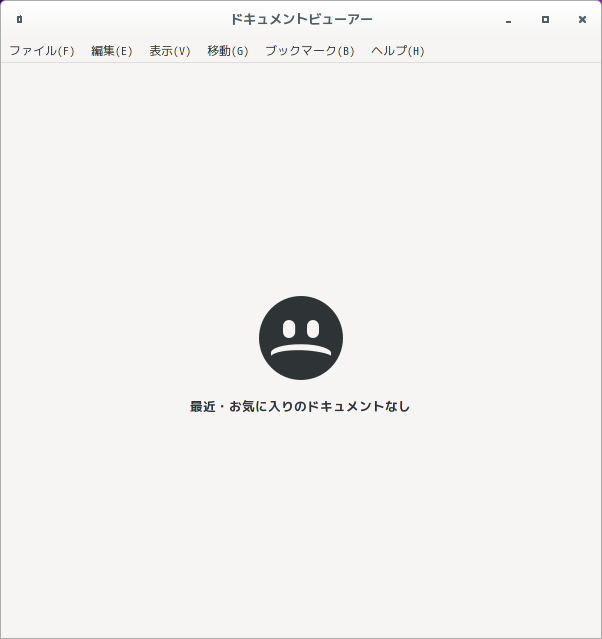Image resolution: width=602 pixels, height=639 pixels.
Task: Click the ドキュメントビューアー window title
Action: point(301,19)
